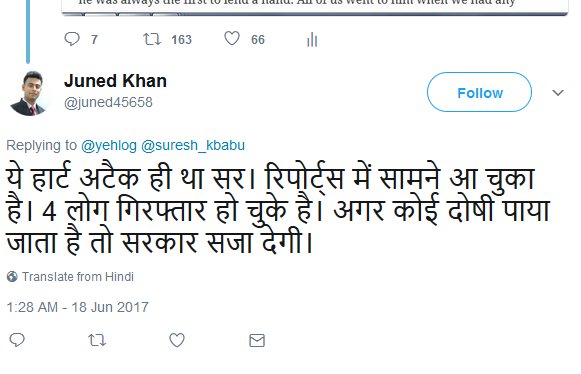Open the @juned45658 handle
The height and width of the screenshot is (374, 581).
click(x=108, y=102)
